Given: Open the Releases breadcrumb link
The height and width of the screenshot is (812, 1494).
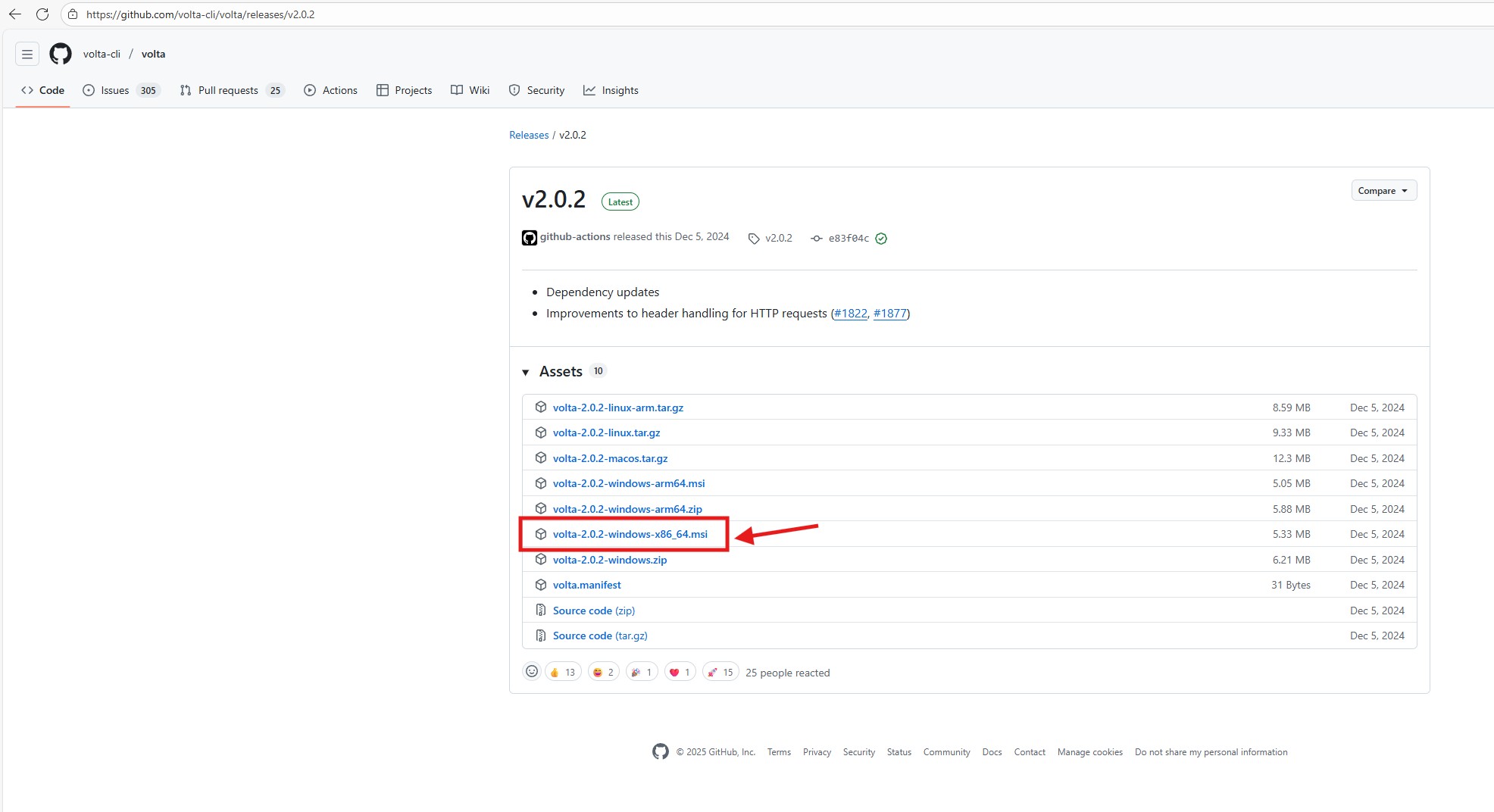Looking at the screenshot, I should click(529, 135).
